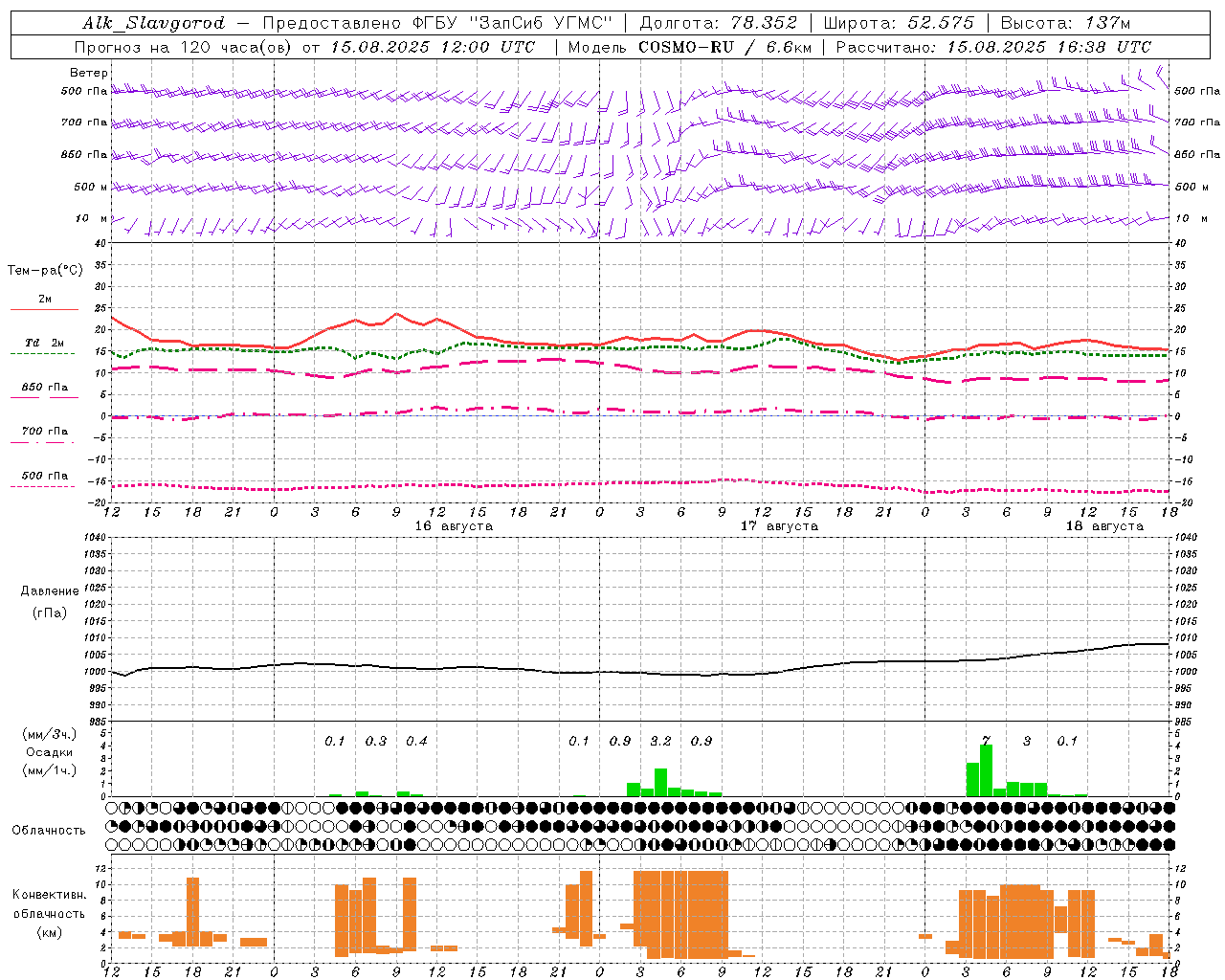Select the Осадки precipitation panel label

[49, 752]
